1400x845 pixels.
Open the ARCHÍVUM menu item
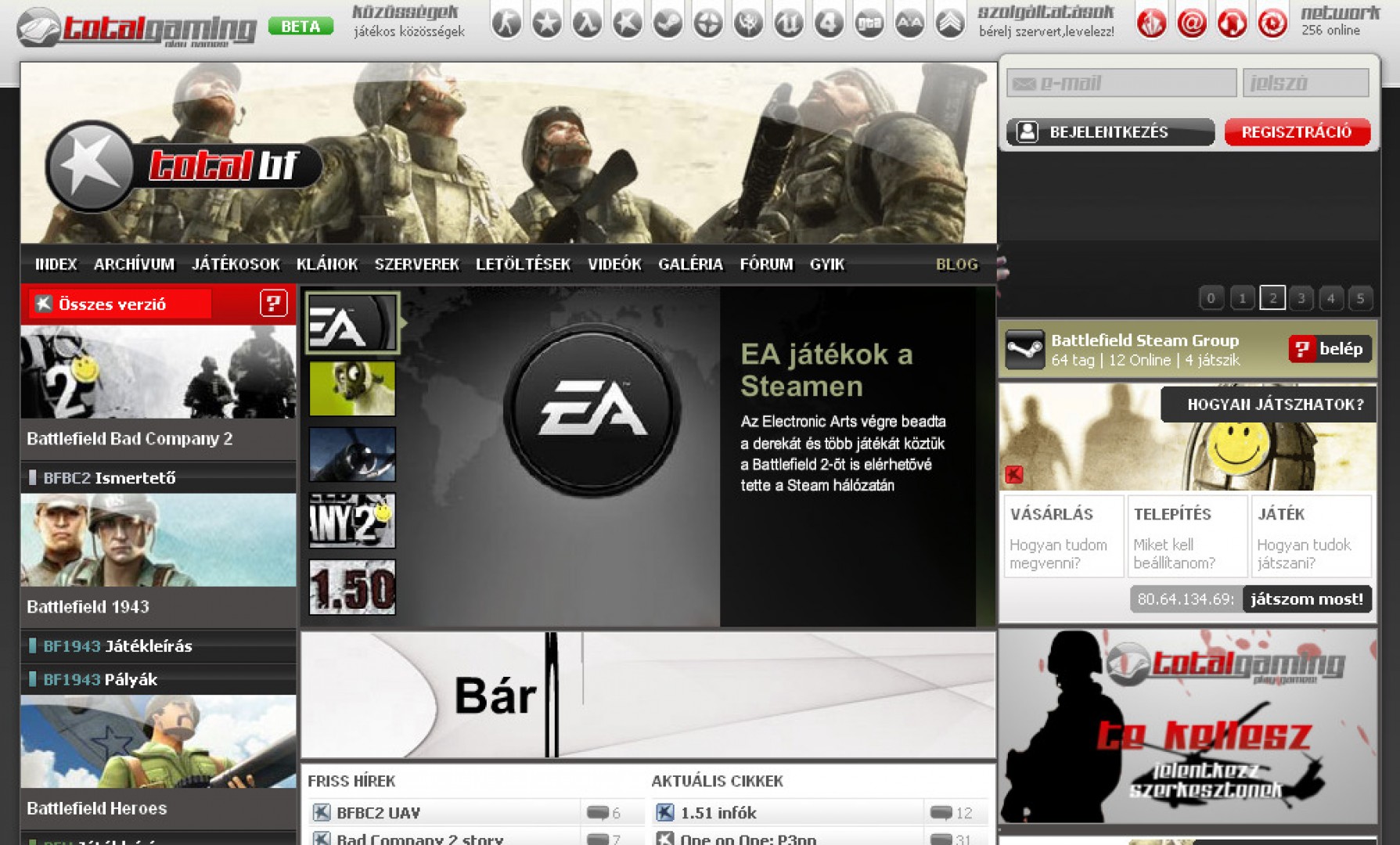(x=134, y=264)
